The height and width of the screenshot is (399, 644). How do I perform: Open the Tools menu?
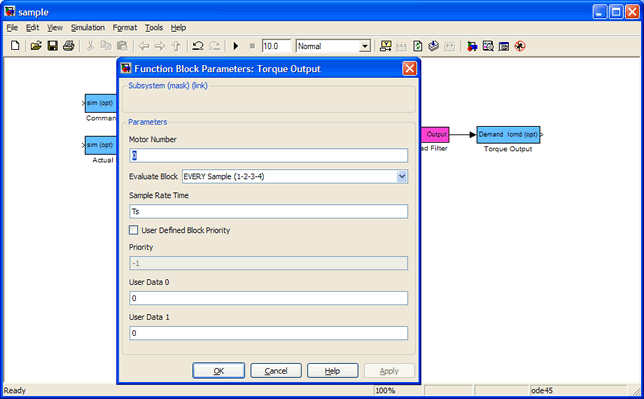coord(154,28)
